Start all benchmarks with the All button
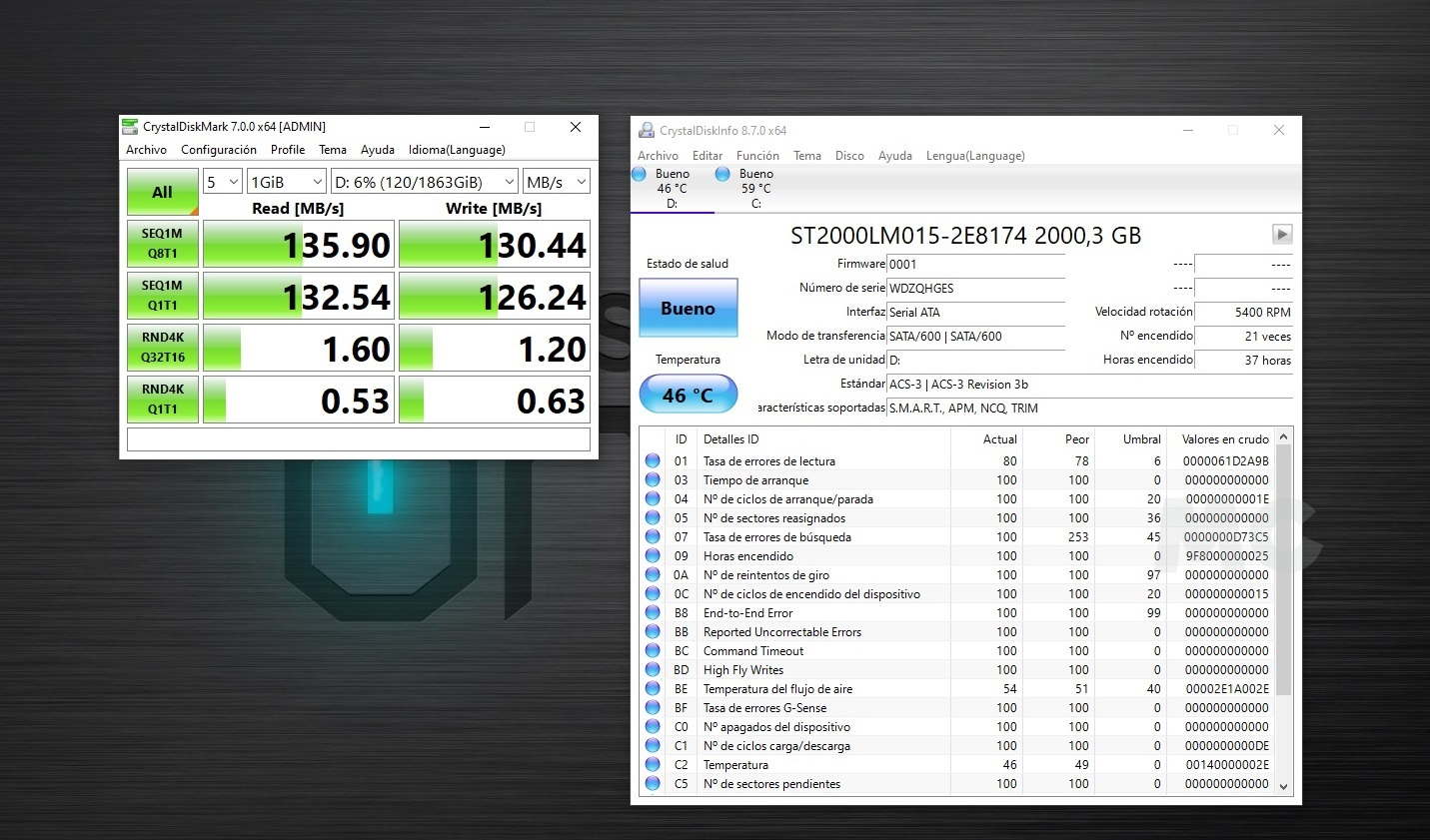The image size is (1430, 840). pos(162,192)
